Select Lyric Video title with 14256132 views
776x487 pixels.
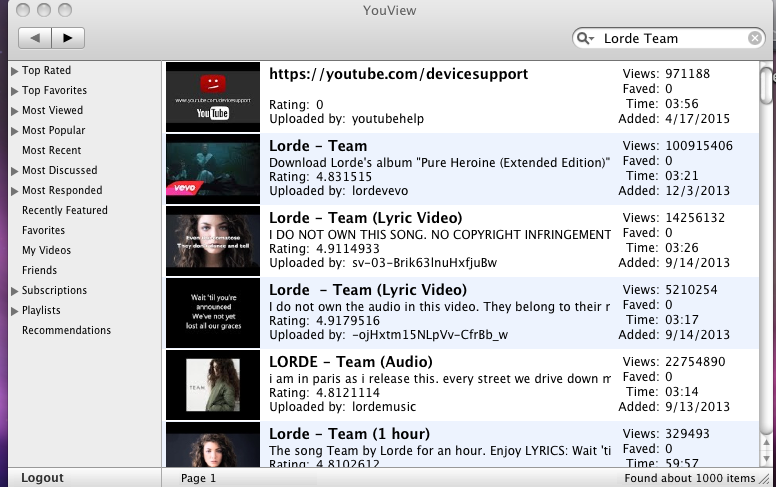click(x=365, y=218)
